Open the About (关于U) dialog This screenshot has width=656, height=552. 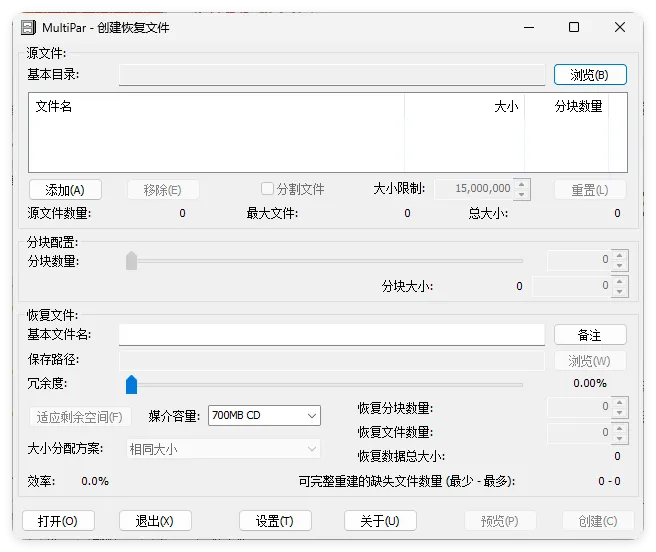379,521
